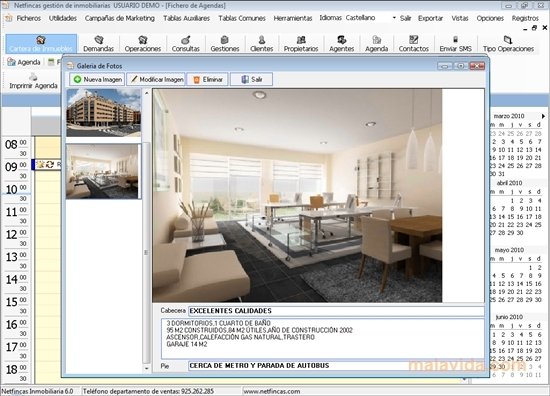Open the Demandas toolbar icon
This screenshot has height=396, width=550.
click(x=99, y=43)
